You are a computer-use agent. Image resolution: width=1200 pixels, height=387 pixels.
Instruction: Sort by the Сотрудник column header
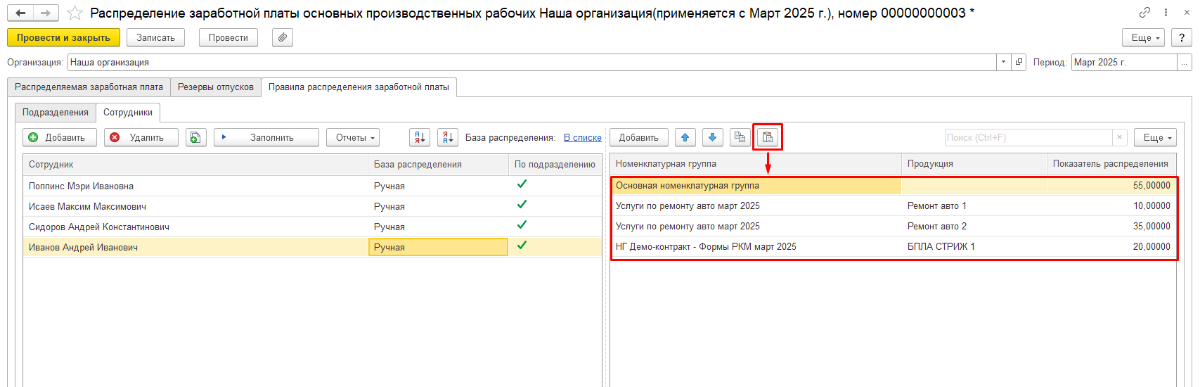196,164
